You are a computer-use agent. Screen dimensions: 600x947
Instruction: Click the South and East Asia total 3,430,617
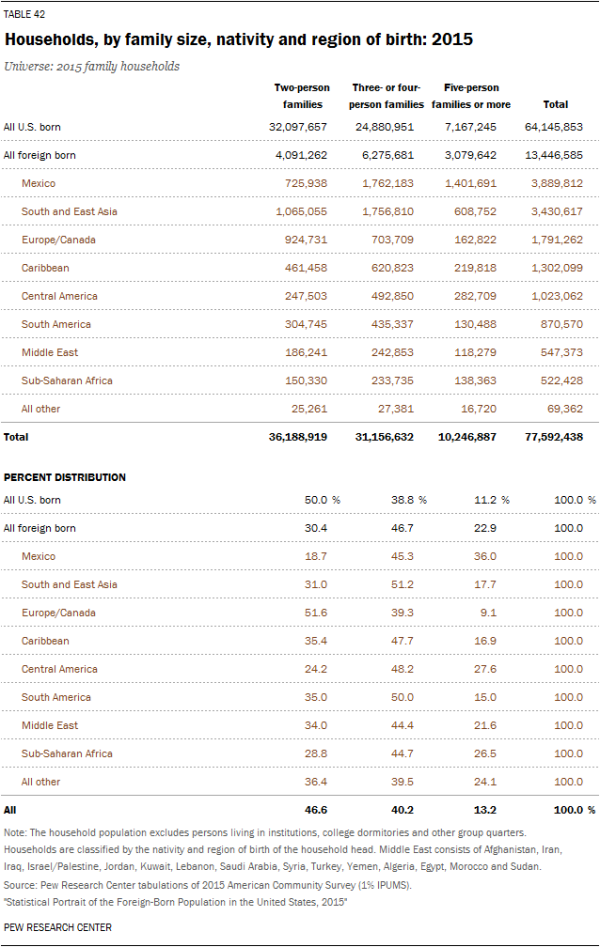coord(557,211)
